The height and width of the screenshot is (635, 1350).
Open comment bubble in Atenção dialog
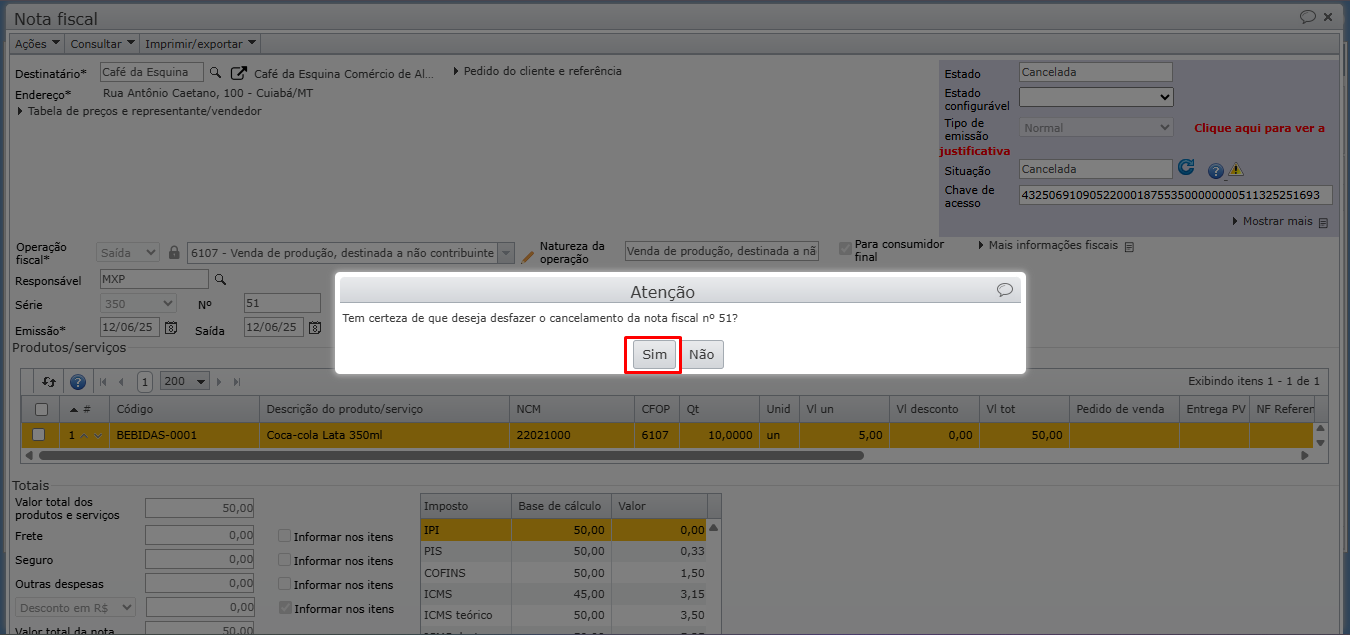1005,290
